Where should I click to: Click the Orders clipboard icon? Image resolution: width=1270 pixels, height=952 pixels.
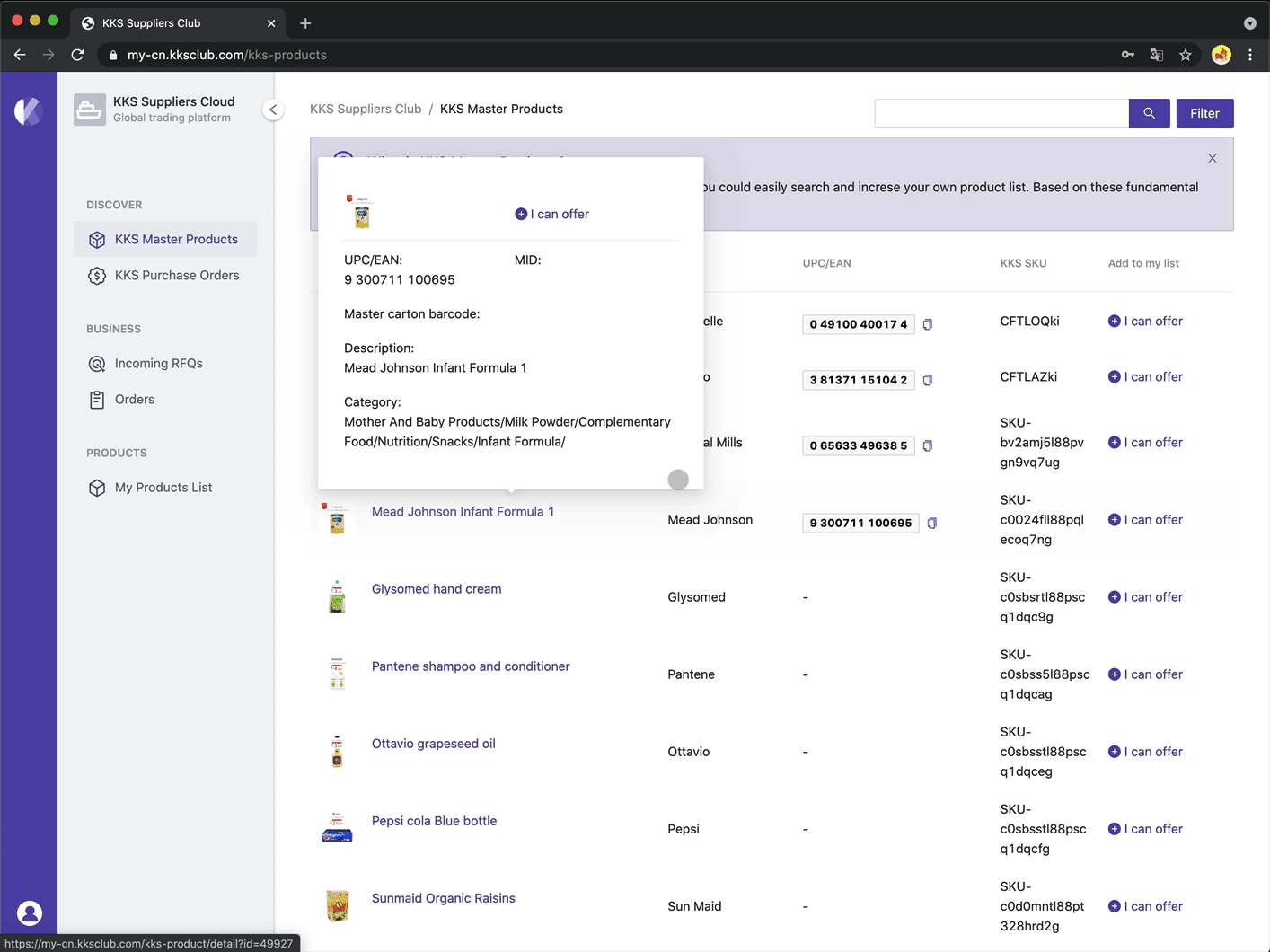click(97, 400)
